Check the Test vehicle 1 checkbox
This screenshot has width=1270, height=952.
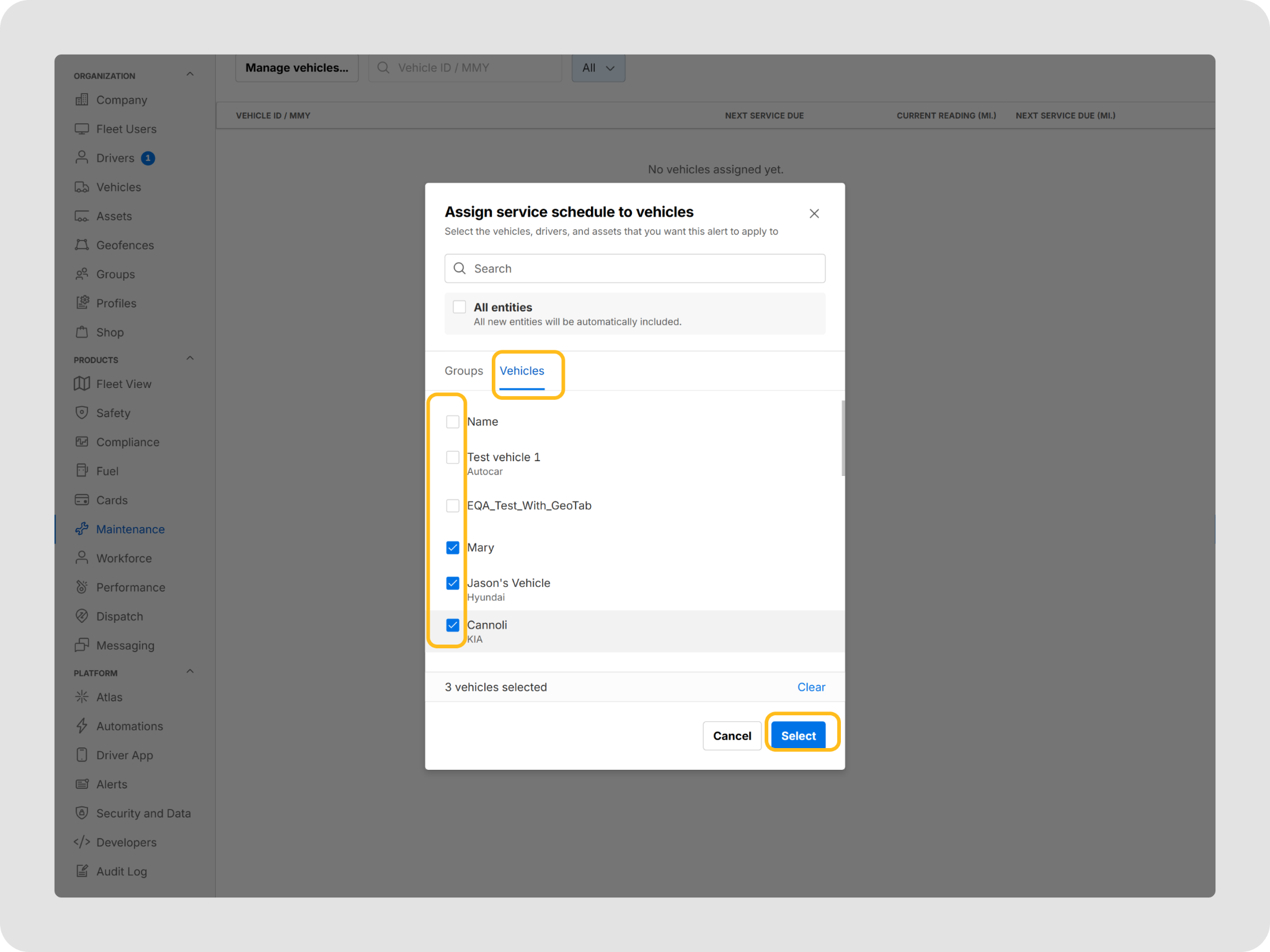[x=453, y=457]
